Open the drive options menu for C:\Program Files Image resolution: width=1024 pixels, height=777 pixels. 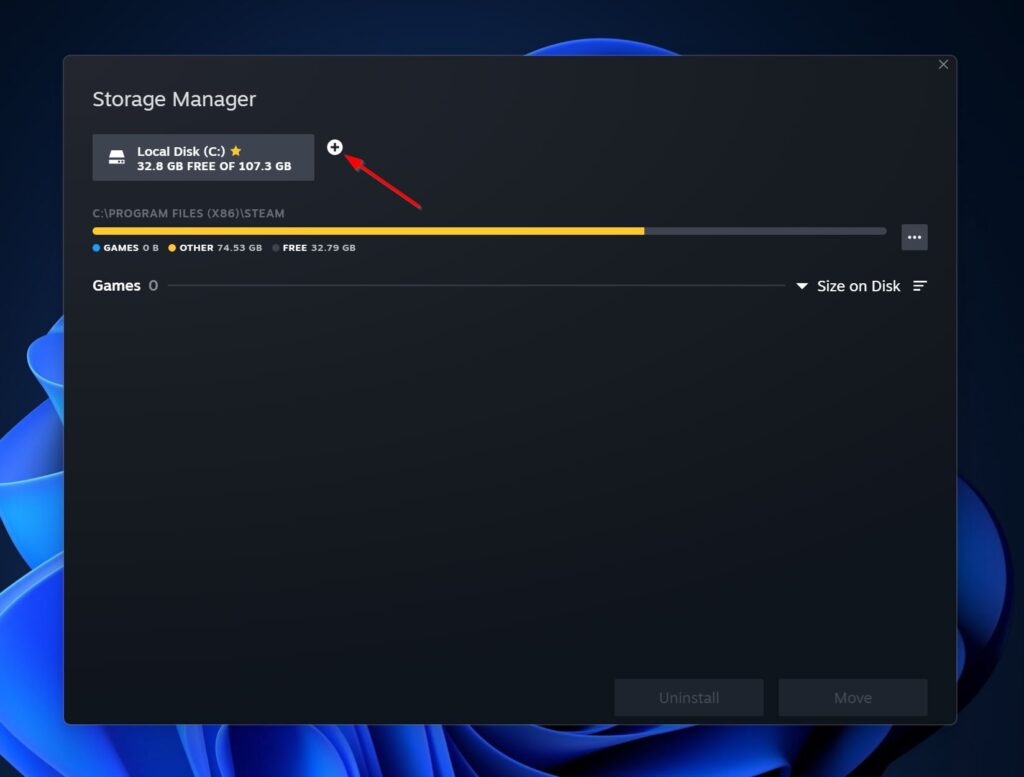[914, 237]
